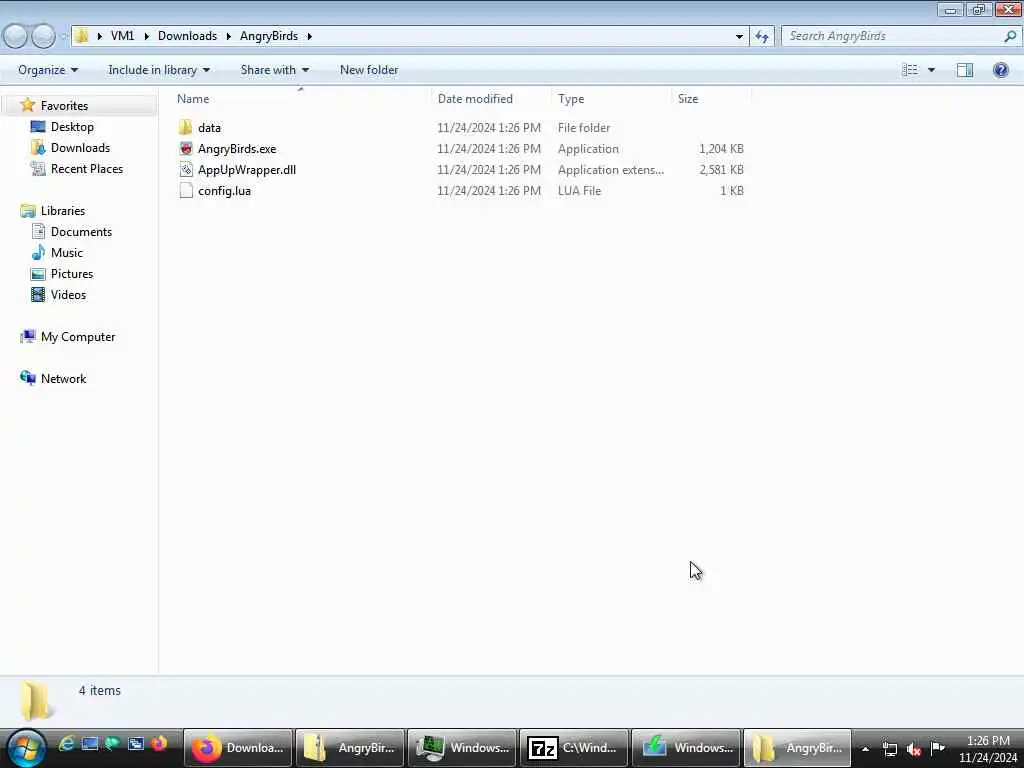Launch Internet Explorer from quick launch
Screen dimensions: 1024x768
pyautogui.click(x=66, y=743)
